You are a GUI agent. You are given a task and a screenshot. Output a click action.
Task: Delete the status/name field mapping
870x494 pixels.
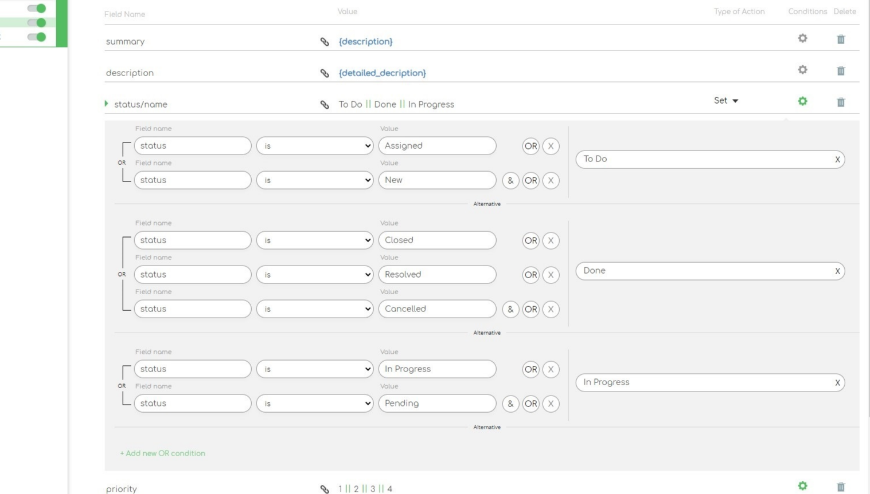[x=840, y=102]
